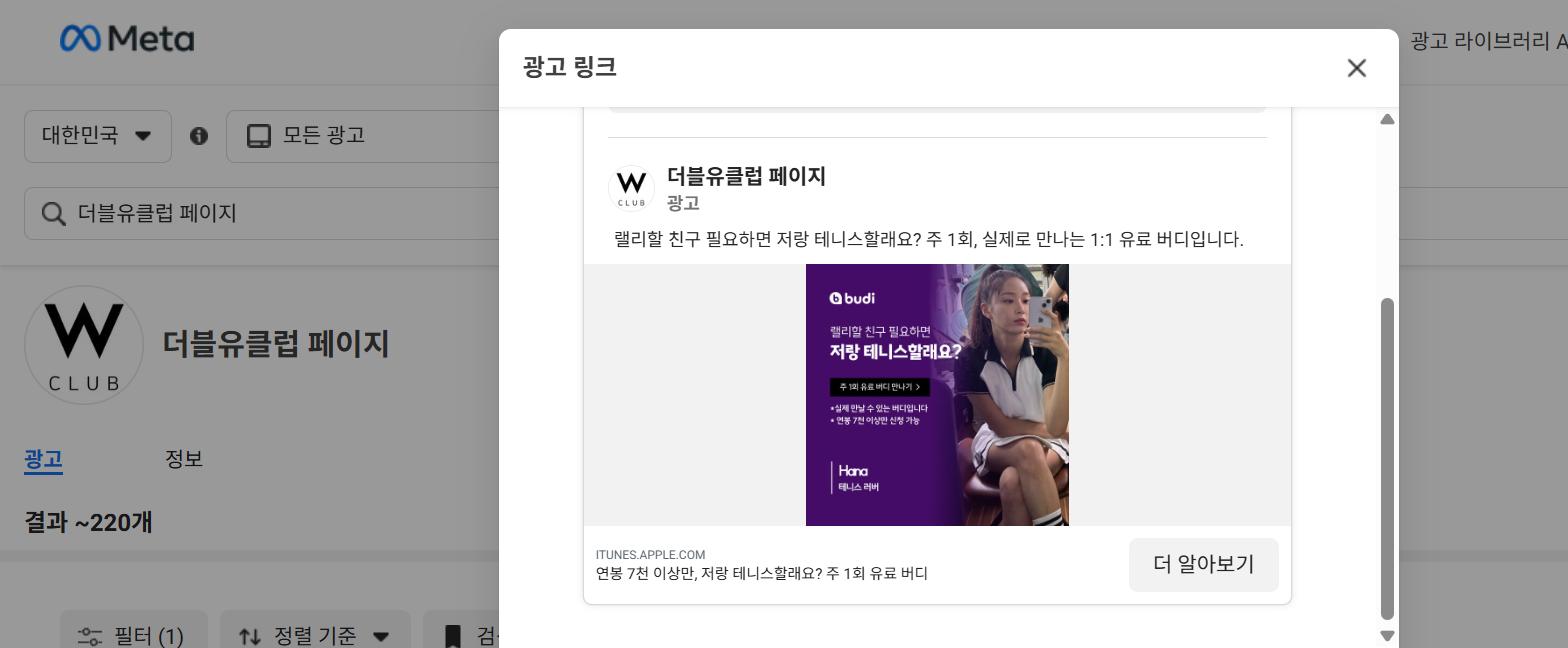Screen dimensions: 1568x648
Task: Click the large W CLUB page logo
Action: 84,345
